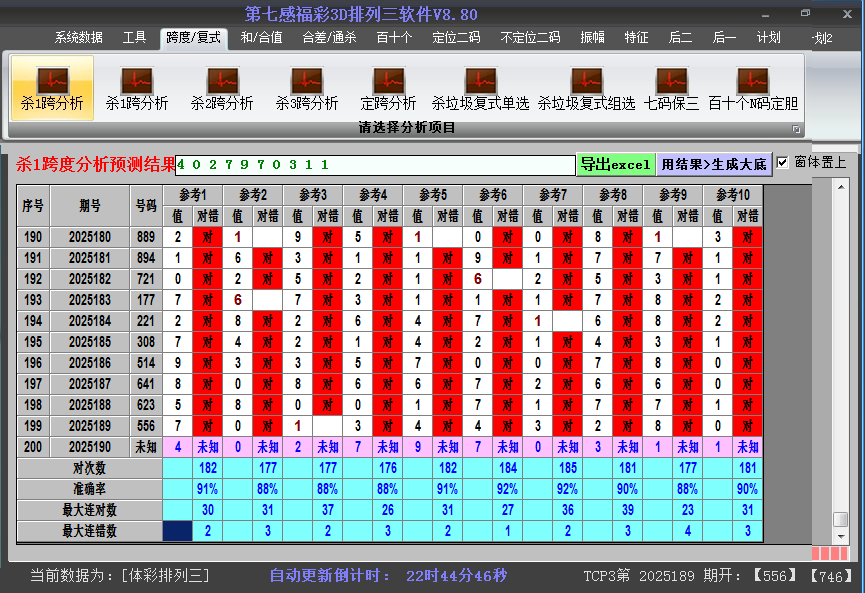Image resolution: width=865 pixels, height=593 pixels.
Task: Click the 导出excel button
Action: click(616, 164)
